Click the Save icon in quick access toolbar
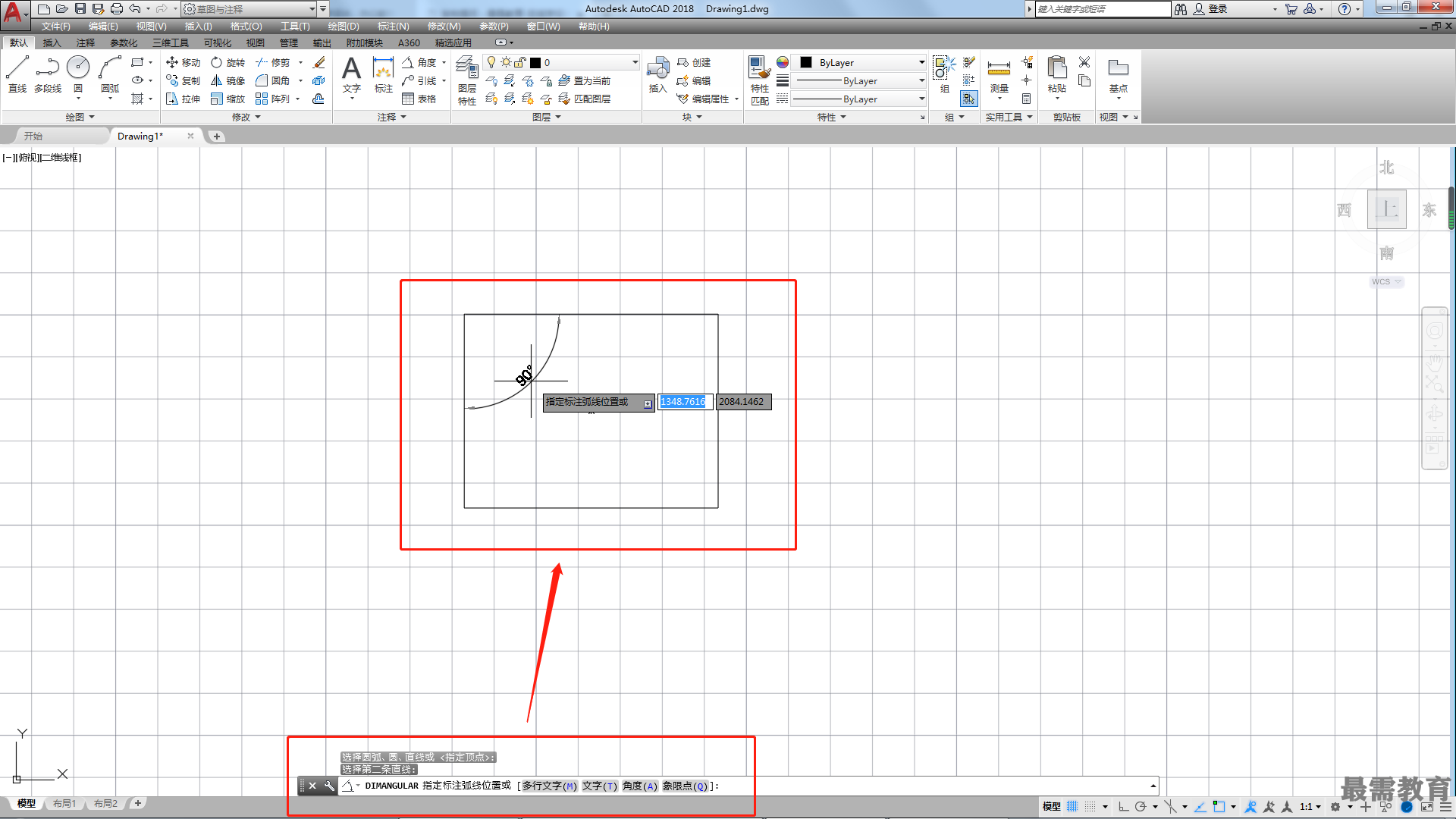This screenshot has height=819, width=1456. pos(80,9)
